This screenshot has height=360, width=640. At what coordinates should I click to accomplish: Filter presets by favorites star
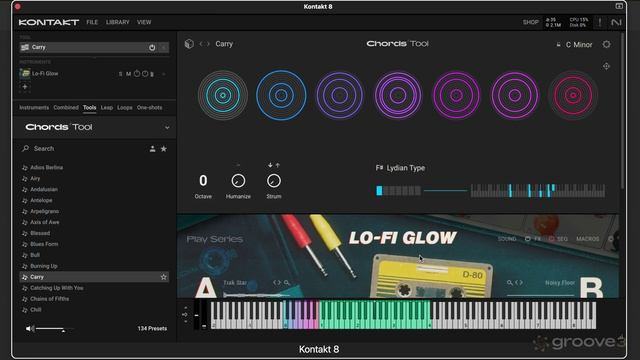tap(164, 149)
